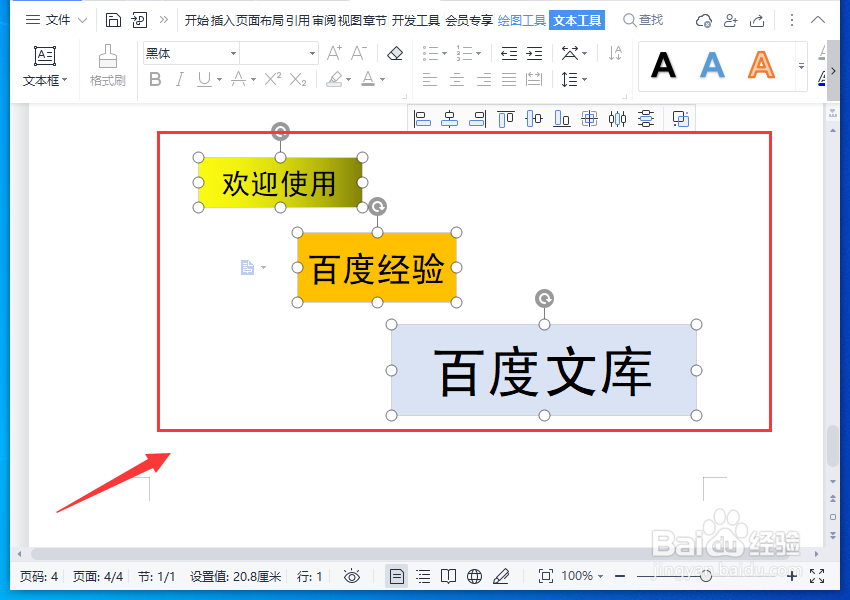Align objects left in floating toolbar
Viewport: 850px width, 600px height.
tap(422, 119)
